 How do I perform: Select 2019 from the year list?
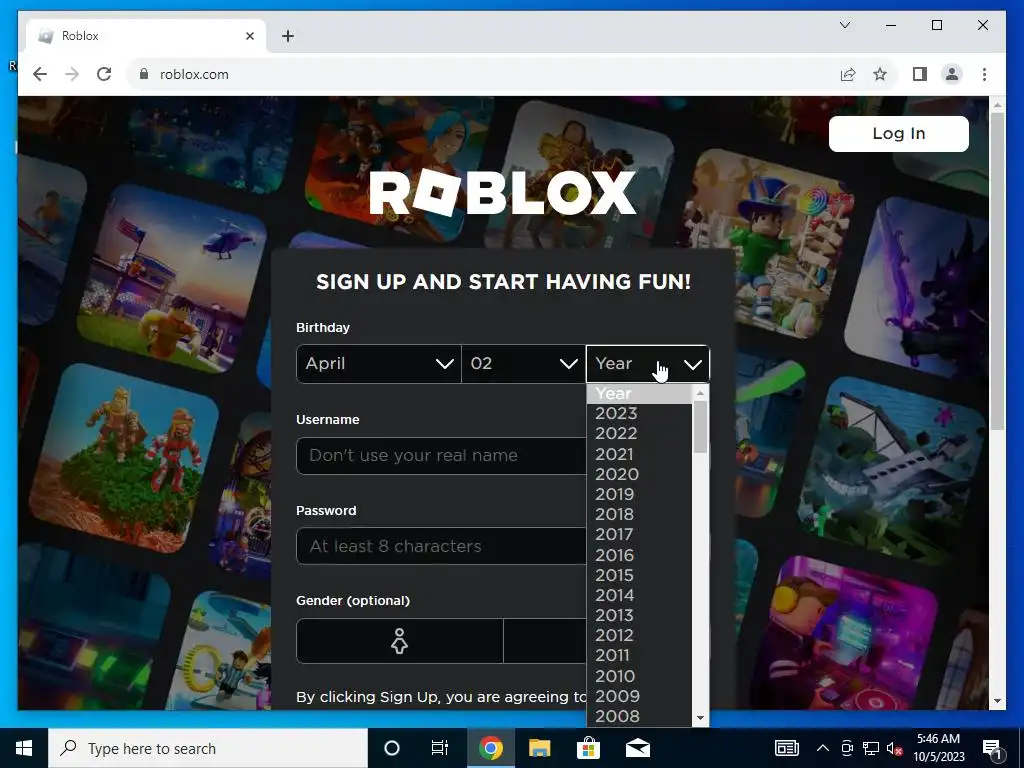[639, 494]
